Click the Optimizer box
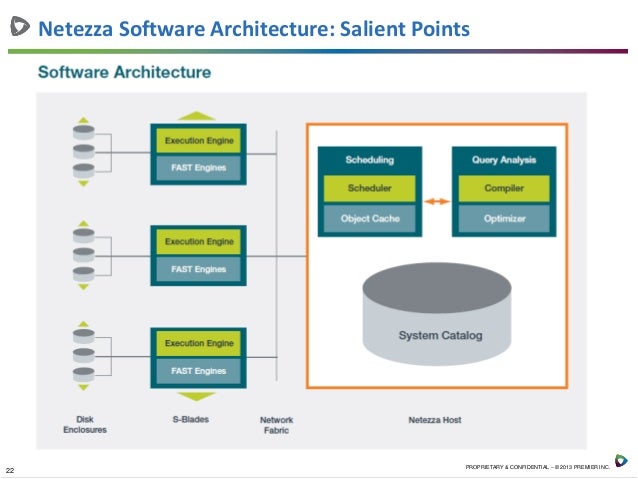The height and width of the screenshot is (479, 638). [x=504, y=219]
